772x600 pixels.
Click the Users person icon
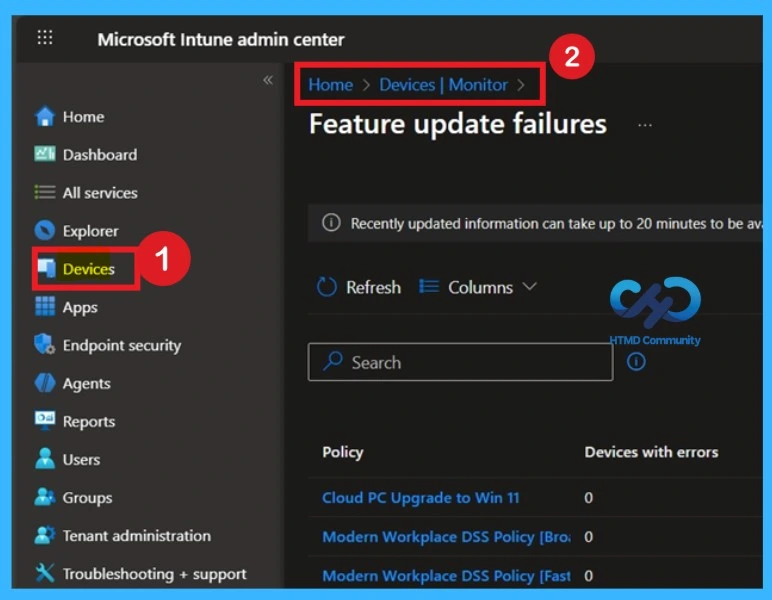coord(45,458)
